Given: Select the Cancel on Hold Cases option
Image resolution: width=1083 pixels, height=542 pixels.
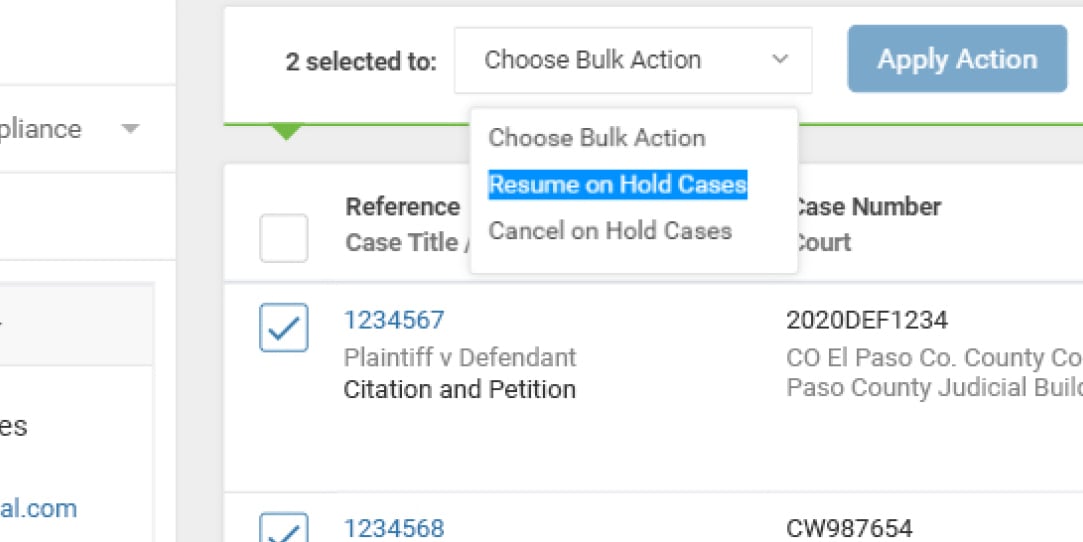Looking at the screenshot, I should (610, 231).
